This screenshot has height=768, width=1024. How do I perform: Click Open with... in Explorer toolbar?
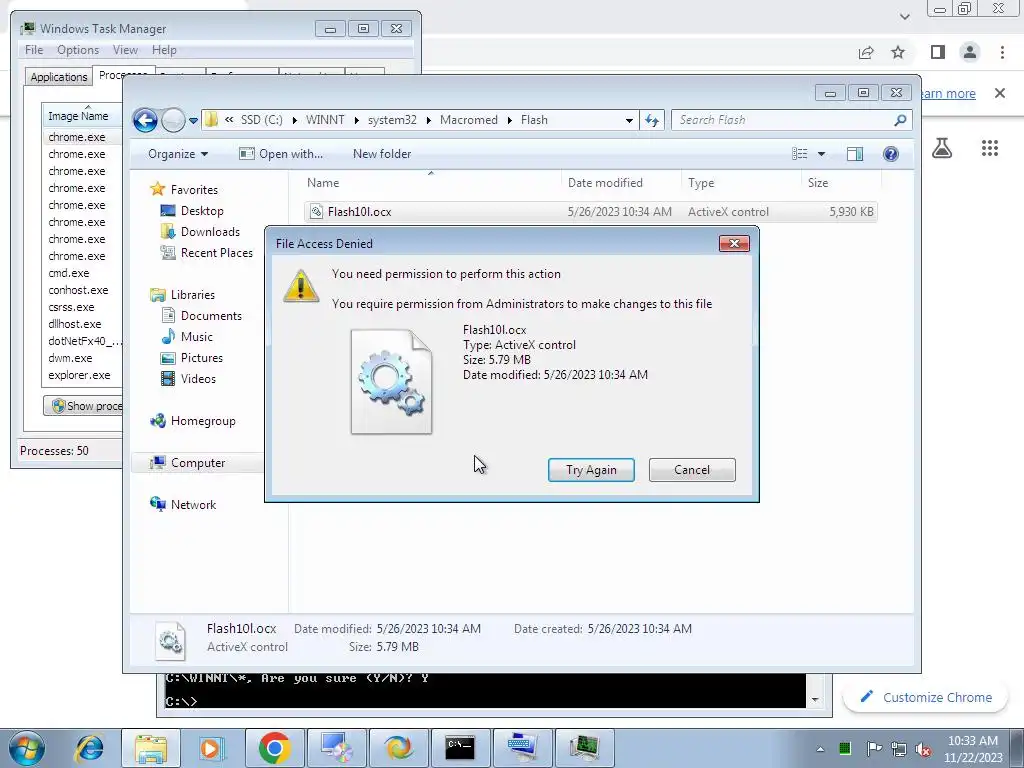coord(281,154)
